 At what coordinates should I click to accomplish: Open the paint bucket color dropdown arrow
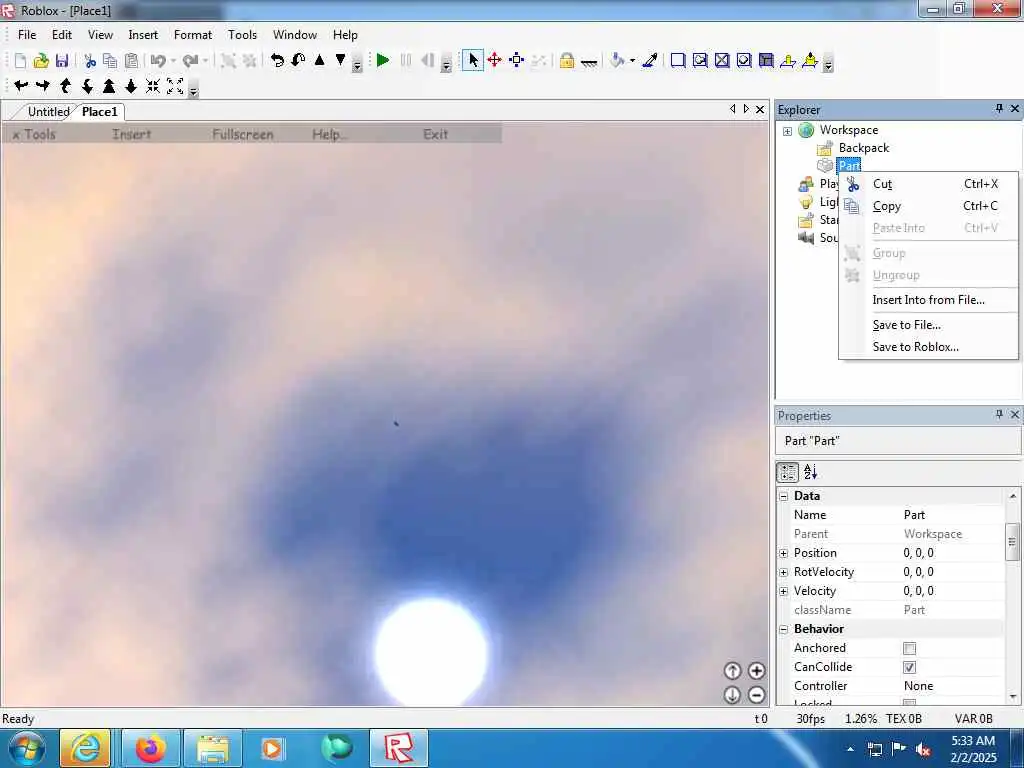tap(632, 61)
